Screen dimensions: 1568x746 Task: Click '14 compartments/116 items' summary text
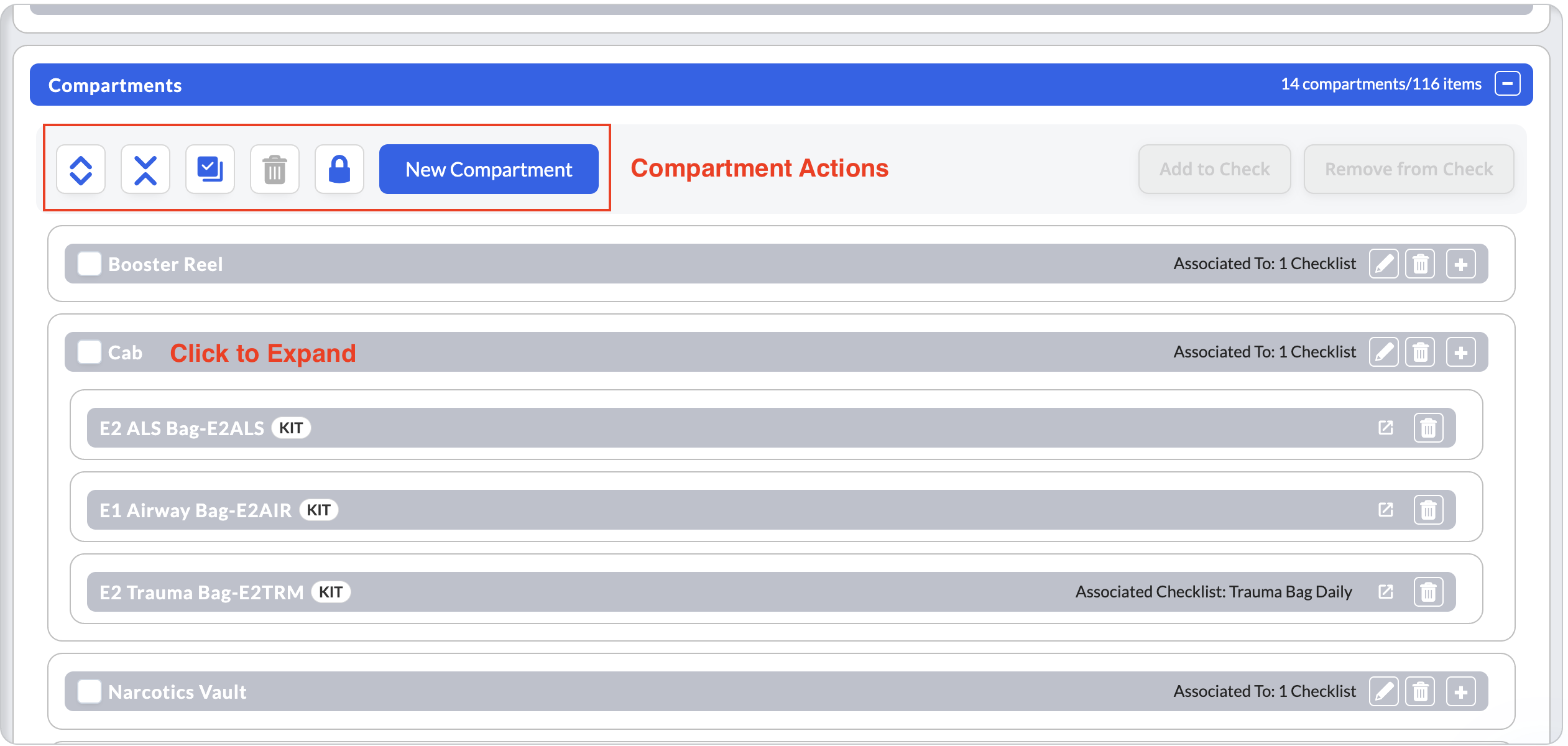click(1381, 84)
